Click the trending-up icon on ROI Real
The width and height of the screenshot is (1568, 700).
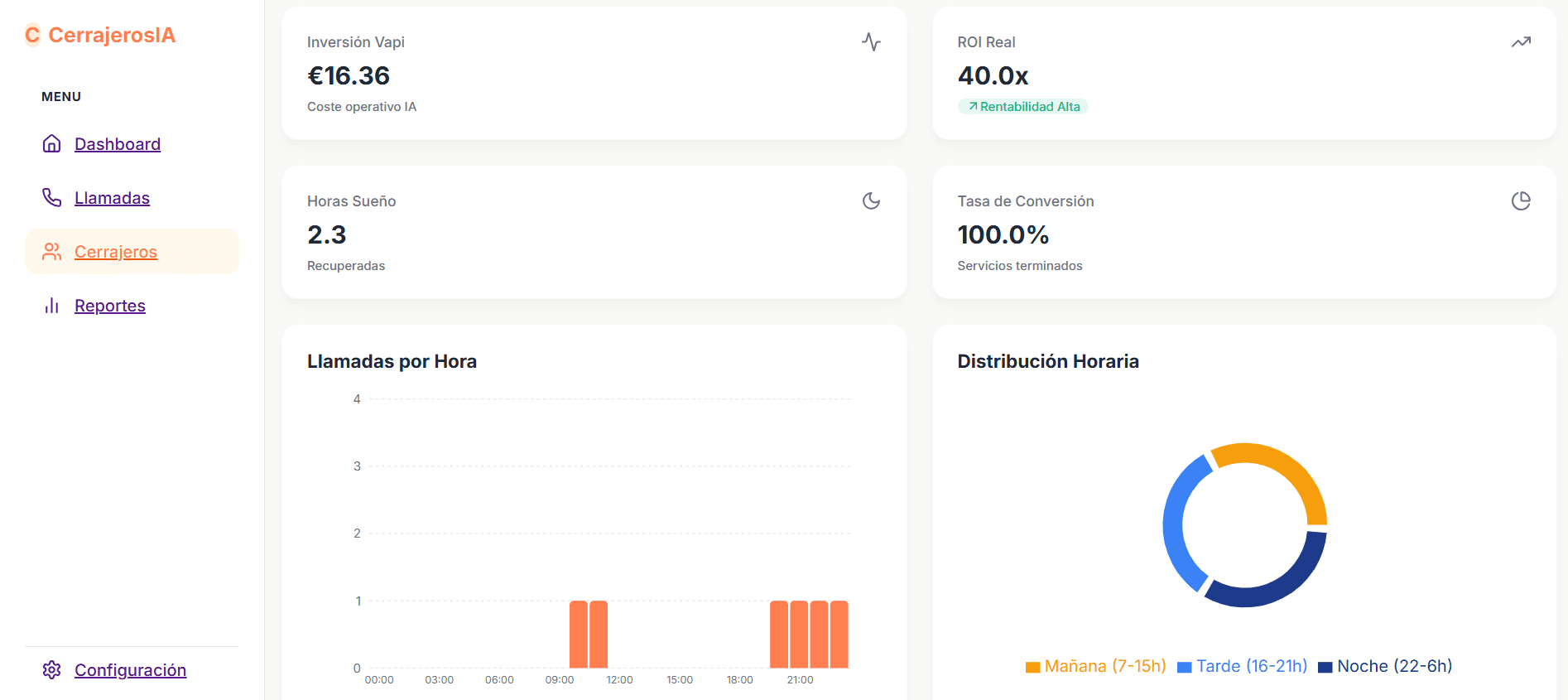[x=1521, y=42]
